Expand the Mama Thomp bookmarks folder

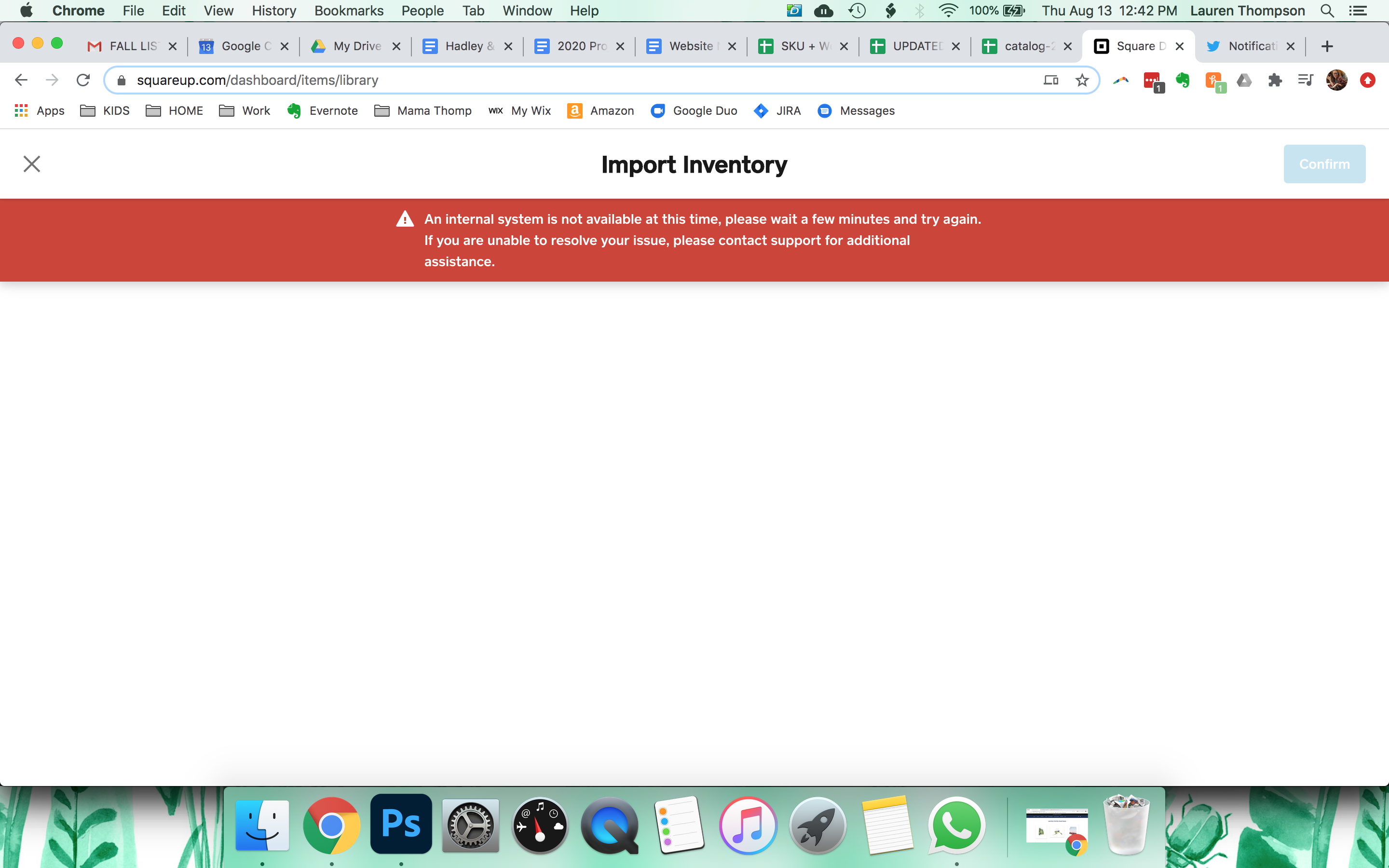tap(422, 111)
